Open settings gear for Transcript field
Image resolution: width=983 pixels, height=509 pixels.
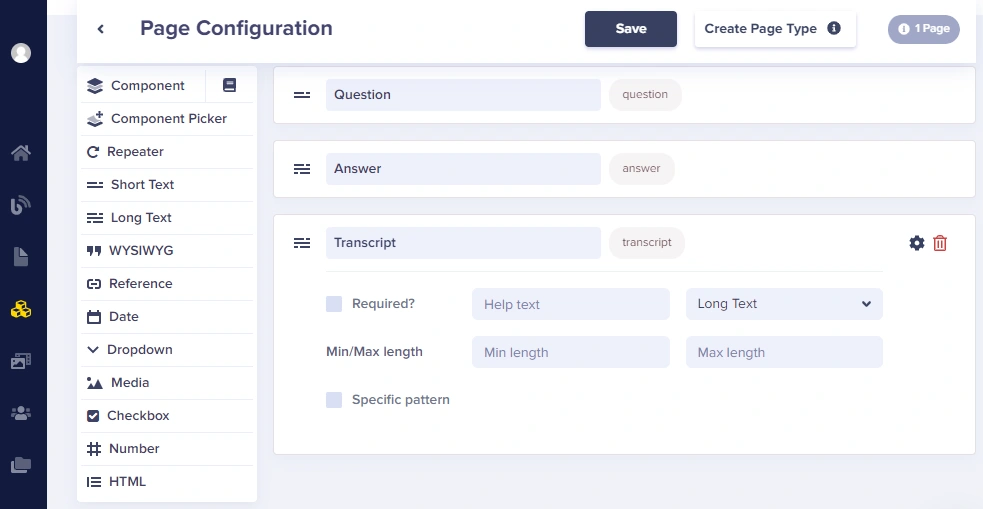click(x=917, y=243)
